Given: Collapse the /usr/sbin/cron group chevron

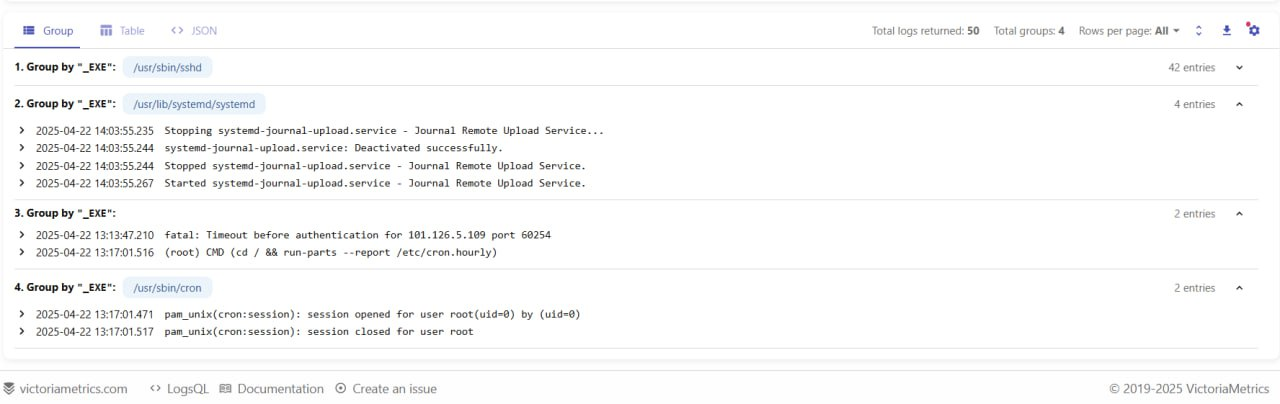Looking at the screenshot, I should tap(1240, 288).
